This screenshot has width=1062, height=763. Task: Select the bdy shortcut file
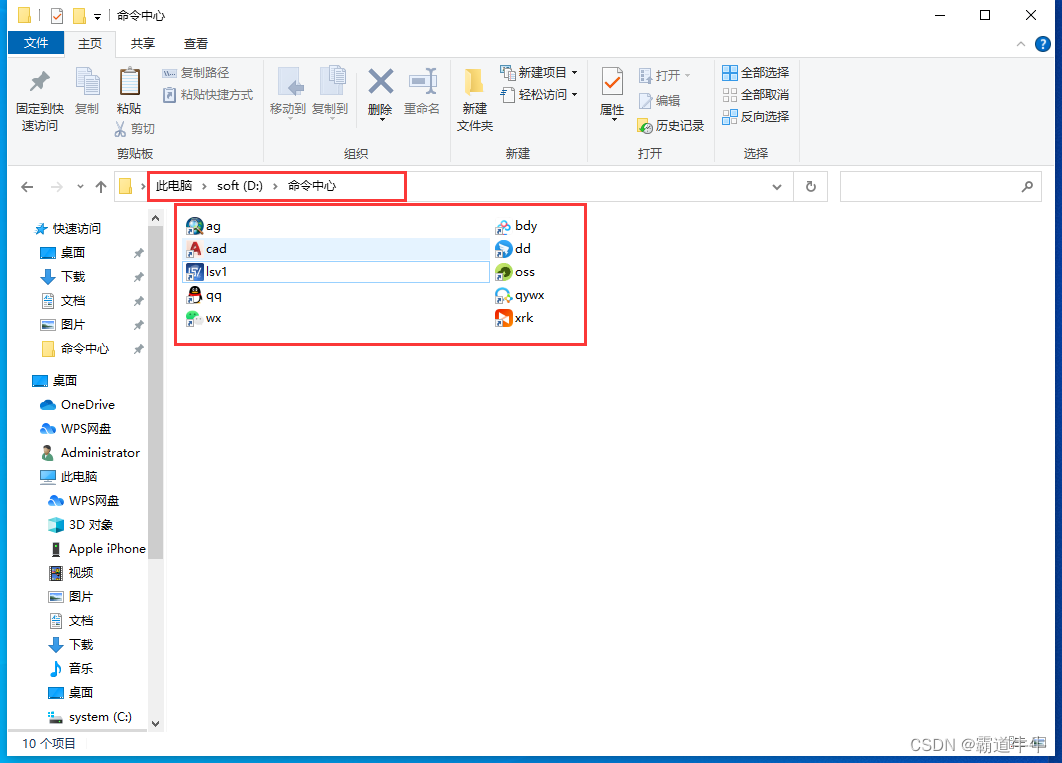tap(516, 226)
